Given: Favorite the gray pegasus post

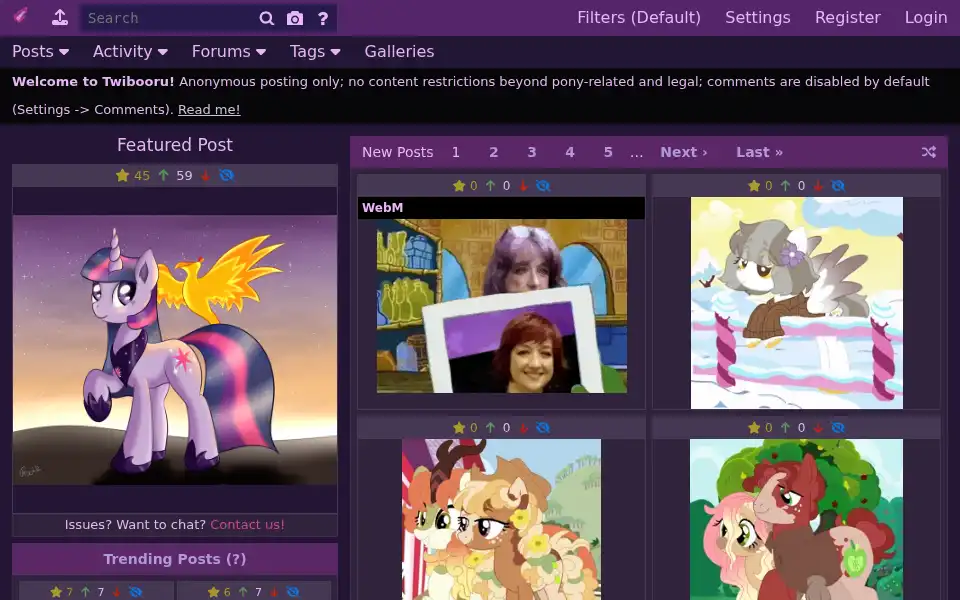Looking at the screenshot, I should point(754,186).
